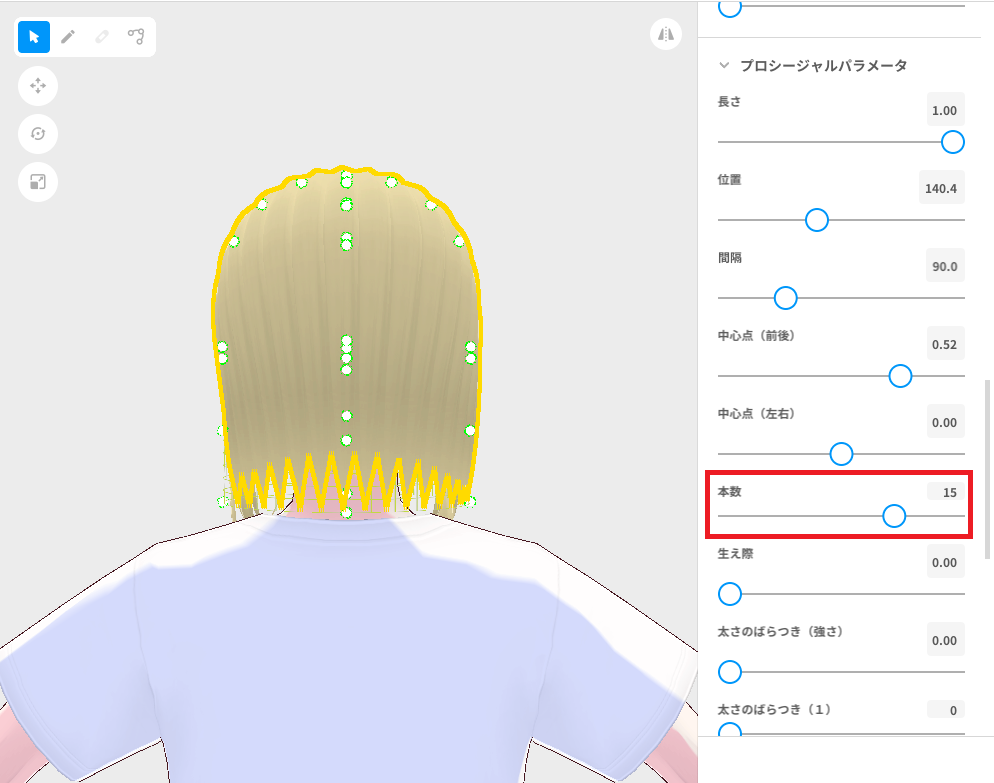This screenshot has height=783, width=994.
Task: Select the control point edit tool
Action: [136, 37]
